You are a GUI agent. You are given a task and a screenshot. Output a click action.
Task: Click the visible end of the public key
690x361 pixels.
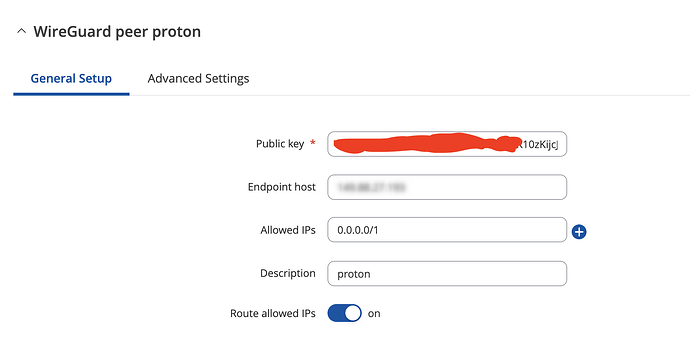(x=538, y=144)
